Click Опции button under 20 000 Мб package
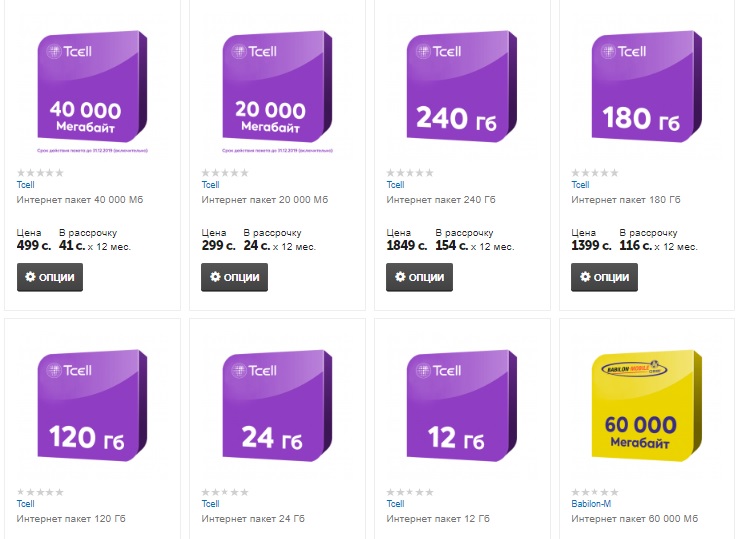 coord(234,277)
